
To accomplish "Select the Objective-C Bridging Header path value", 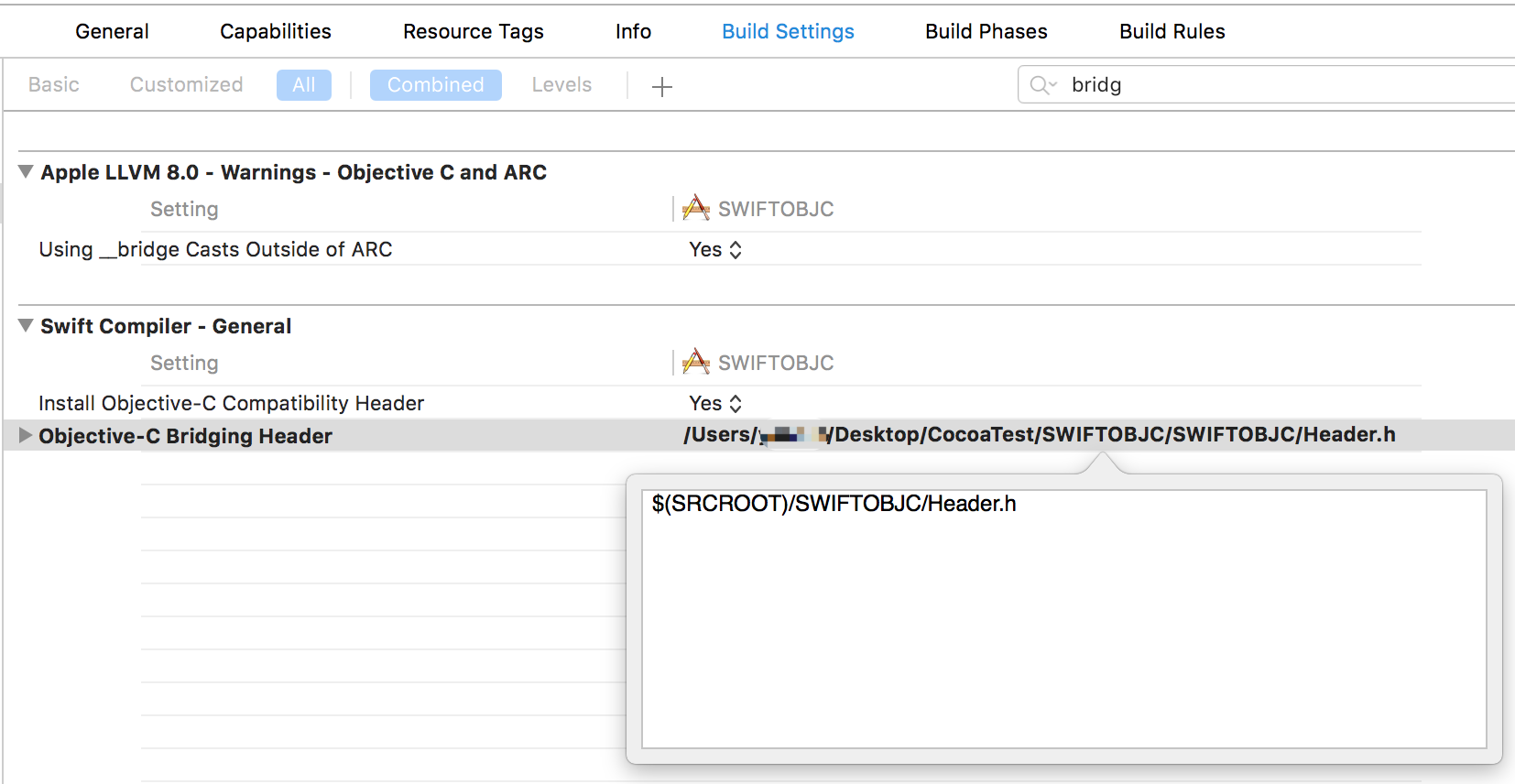I will click(x=1039, y=435).
